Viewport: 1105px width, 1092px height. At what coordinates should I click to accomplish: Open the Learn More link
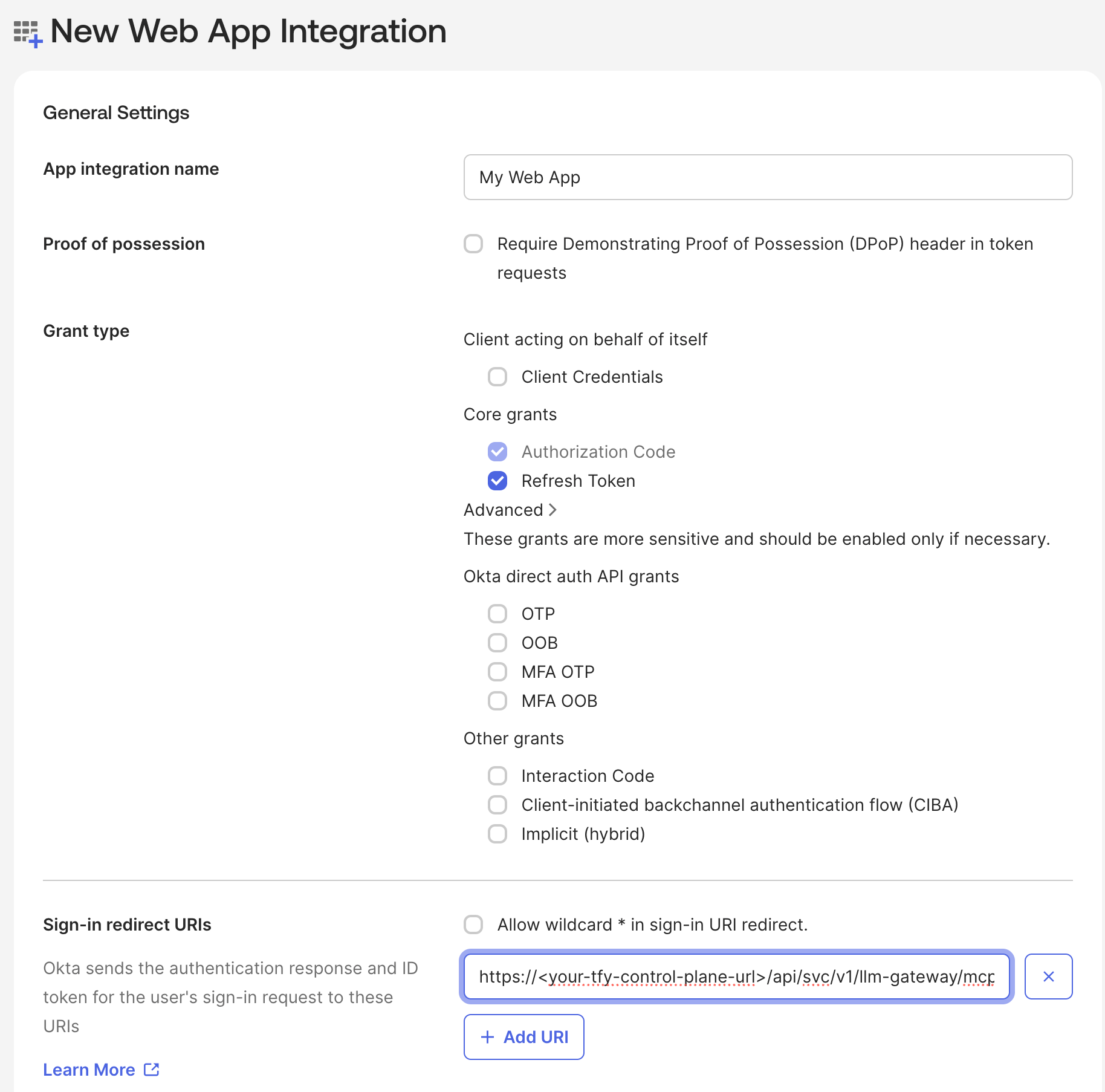pos(89,1070)
